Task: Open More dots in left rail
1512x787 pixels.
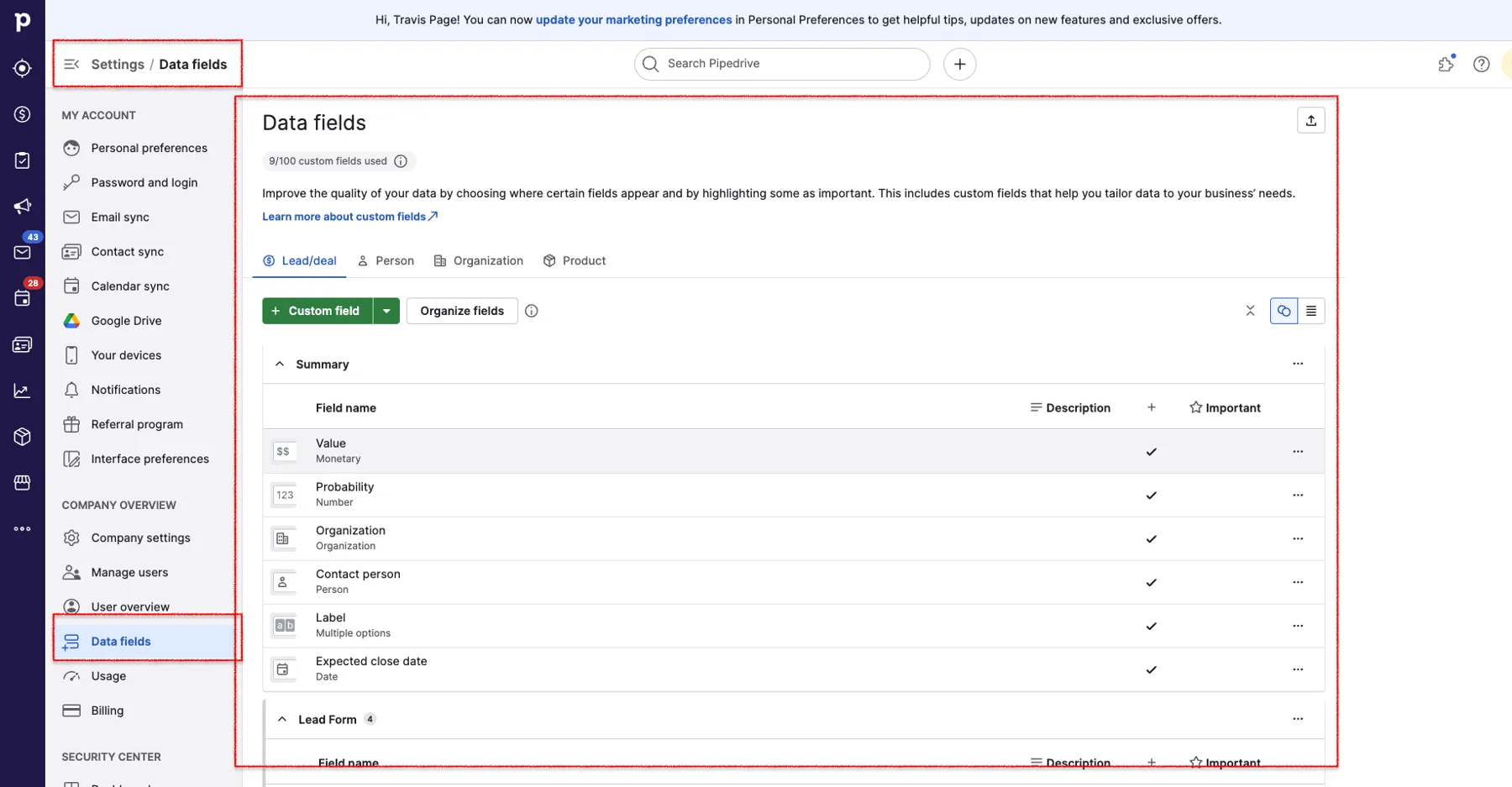Action: pos(23,529)
